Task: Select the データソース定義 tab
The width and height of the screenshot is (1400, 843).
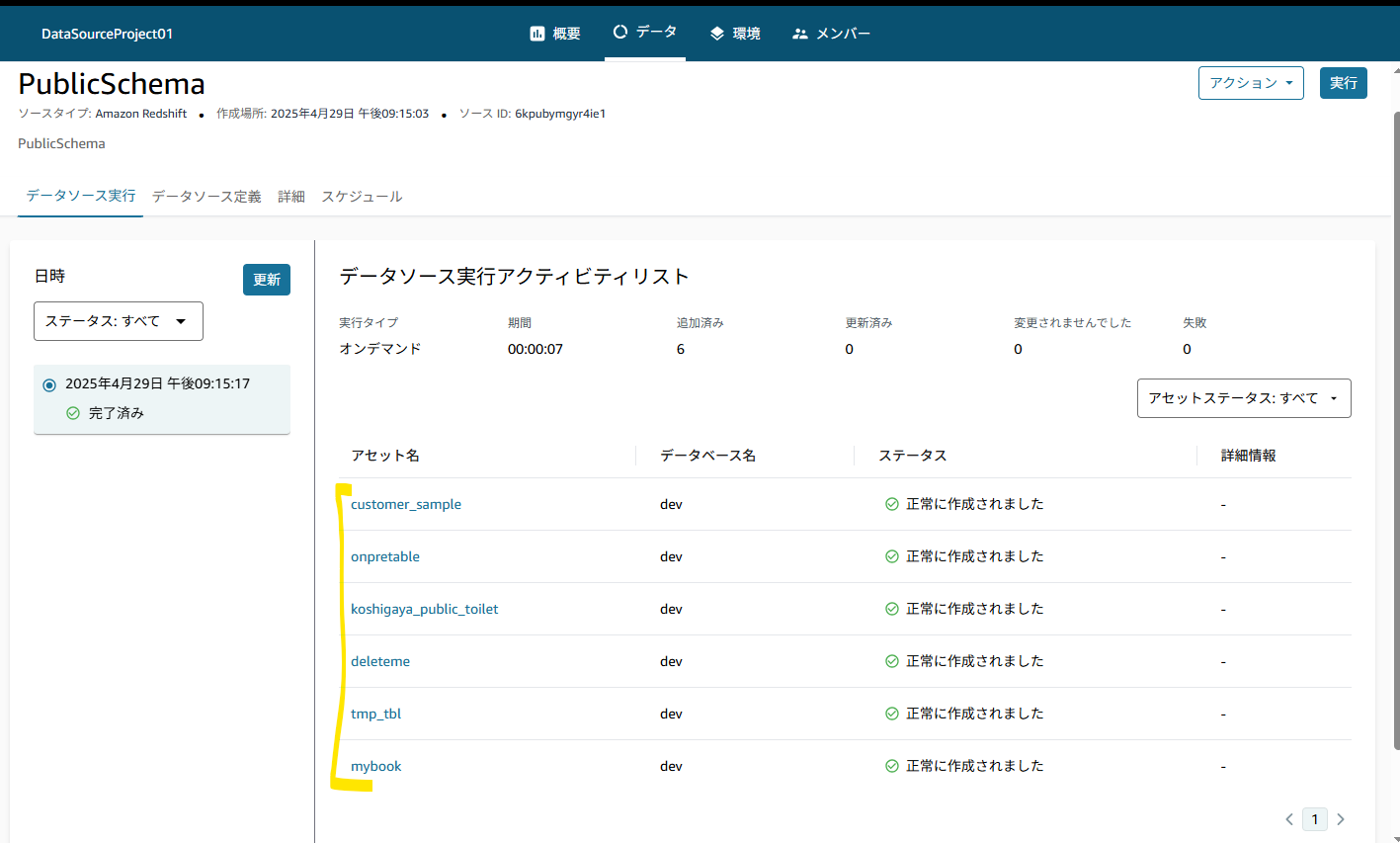Action: 206,197
